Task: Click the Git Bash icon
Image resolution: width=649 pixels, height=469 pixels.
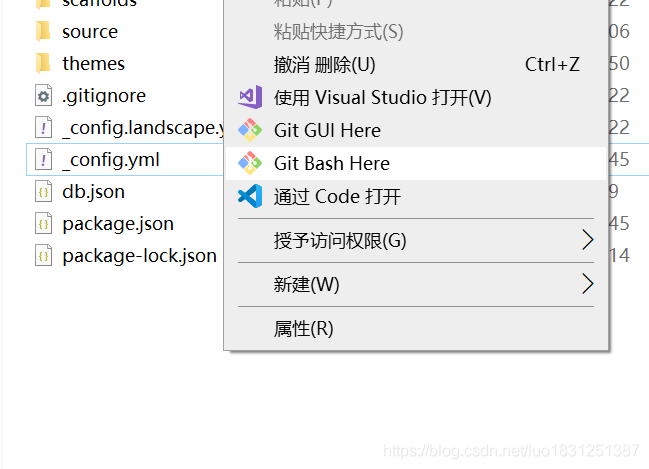Action: point(250,164)
